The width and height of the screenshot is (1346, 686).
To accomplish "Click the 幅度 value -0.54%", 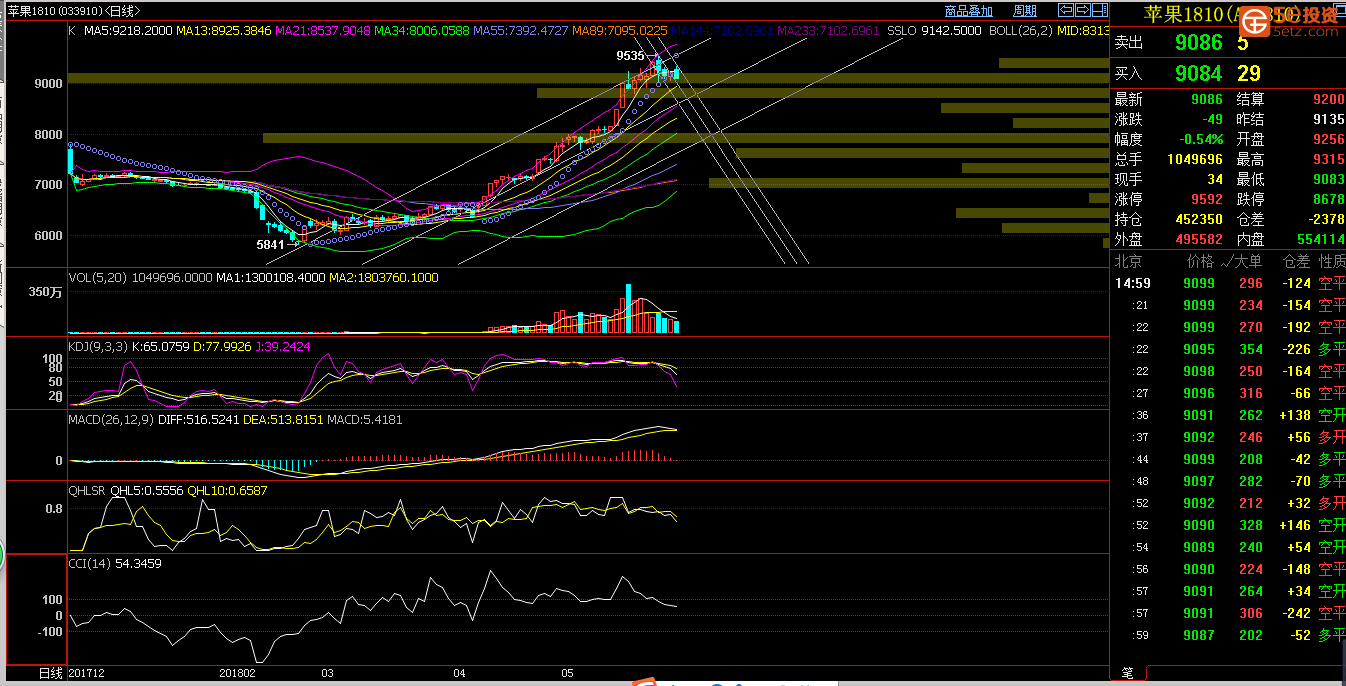I will (1201, 139).
